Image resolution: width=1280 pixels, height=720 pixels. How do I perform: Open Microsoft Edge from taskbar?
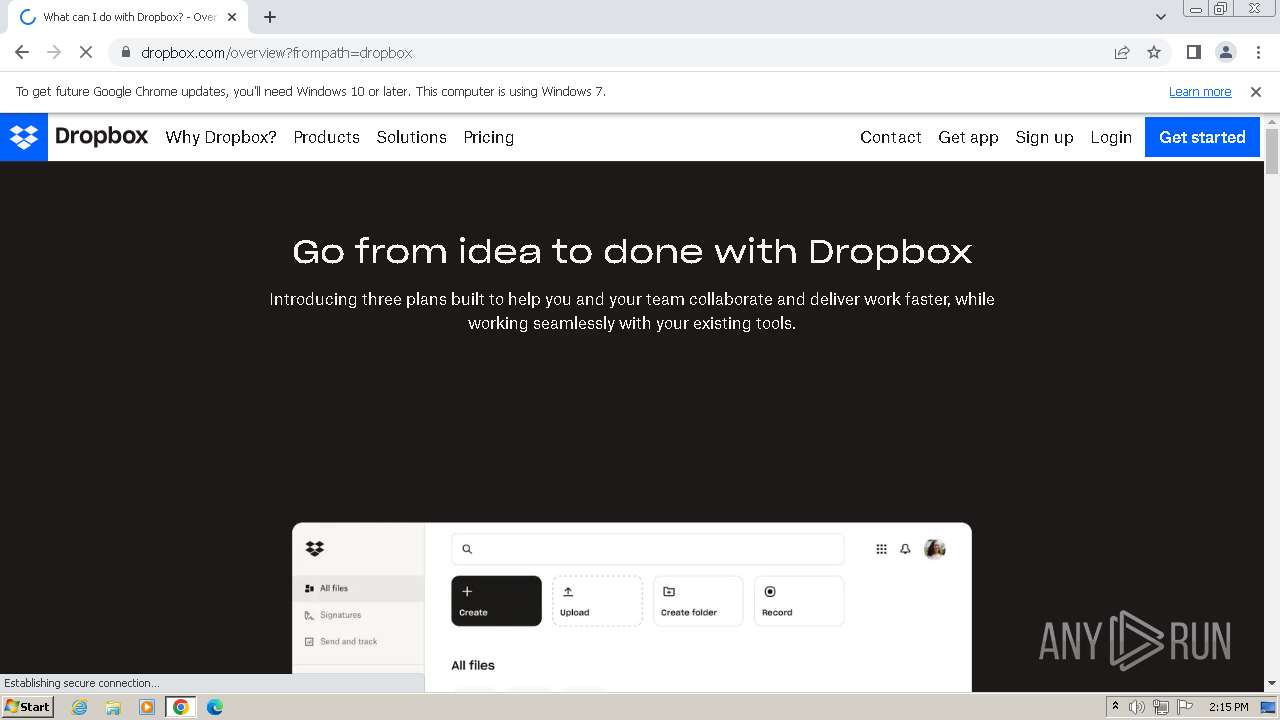coord(215,707)
